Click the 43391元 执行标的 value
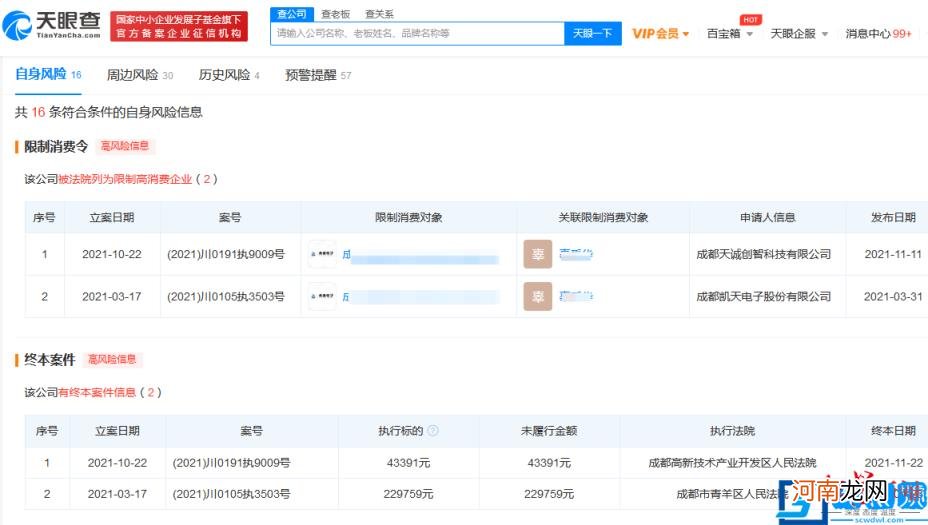 pos(408,463)
